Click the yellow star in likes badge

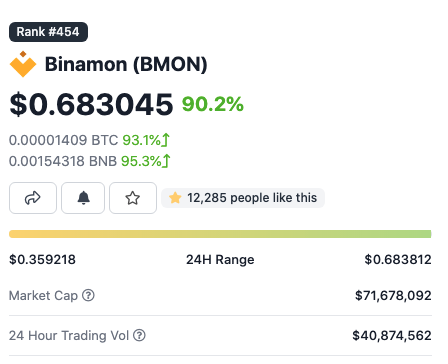175,198
